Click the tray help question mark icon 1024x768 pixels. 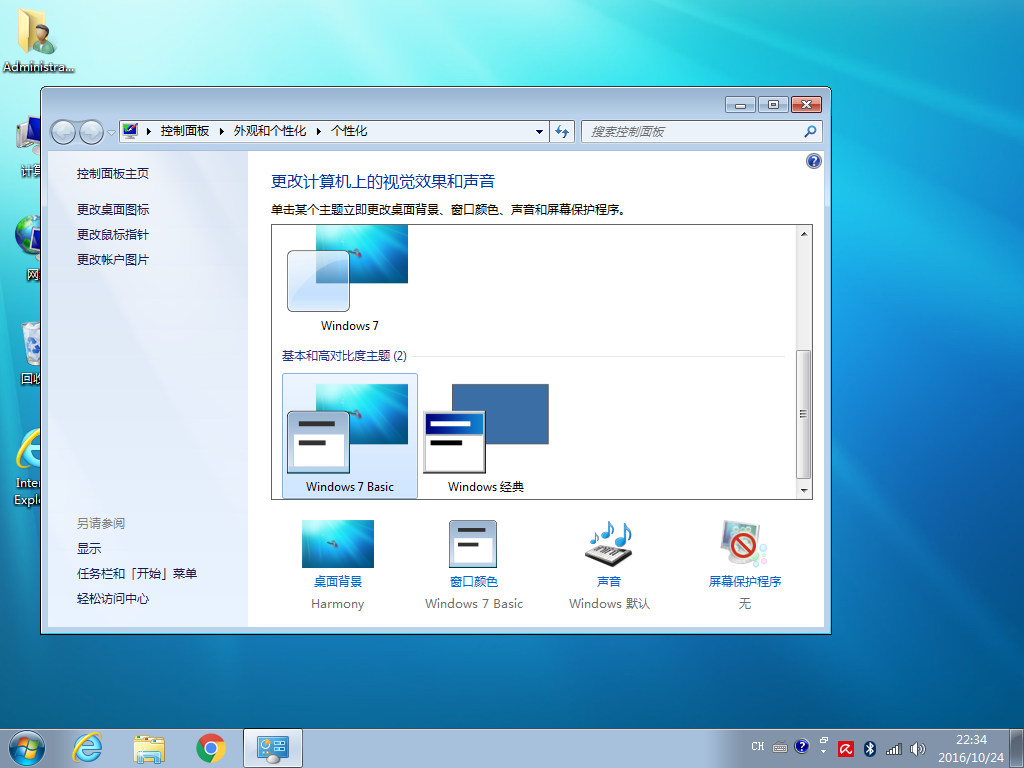click(x=801, y=746)
